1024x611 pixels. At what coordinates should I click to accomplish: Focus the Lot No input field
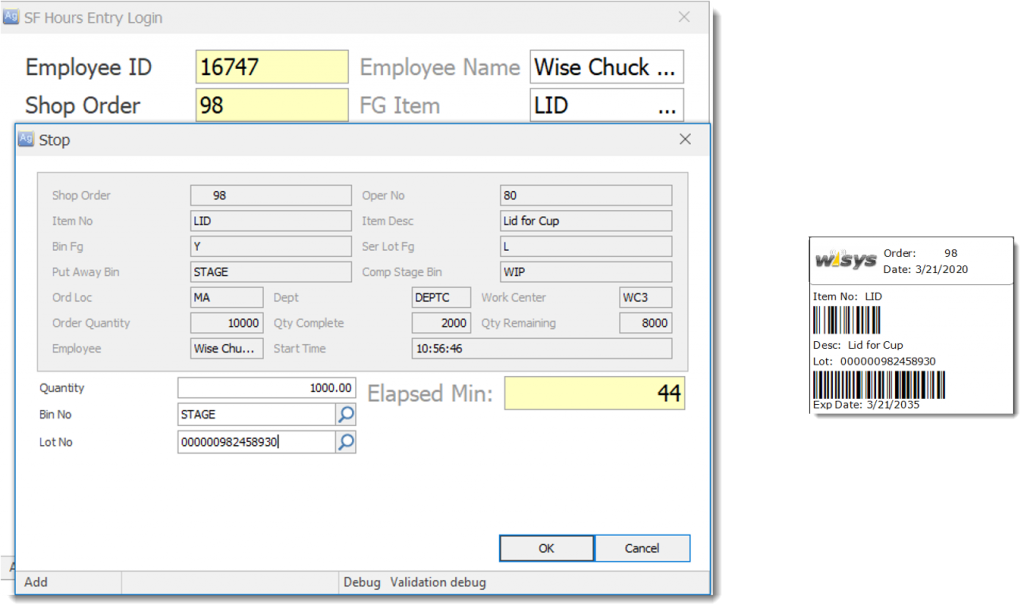tap(256, 442)
